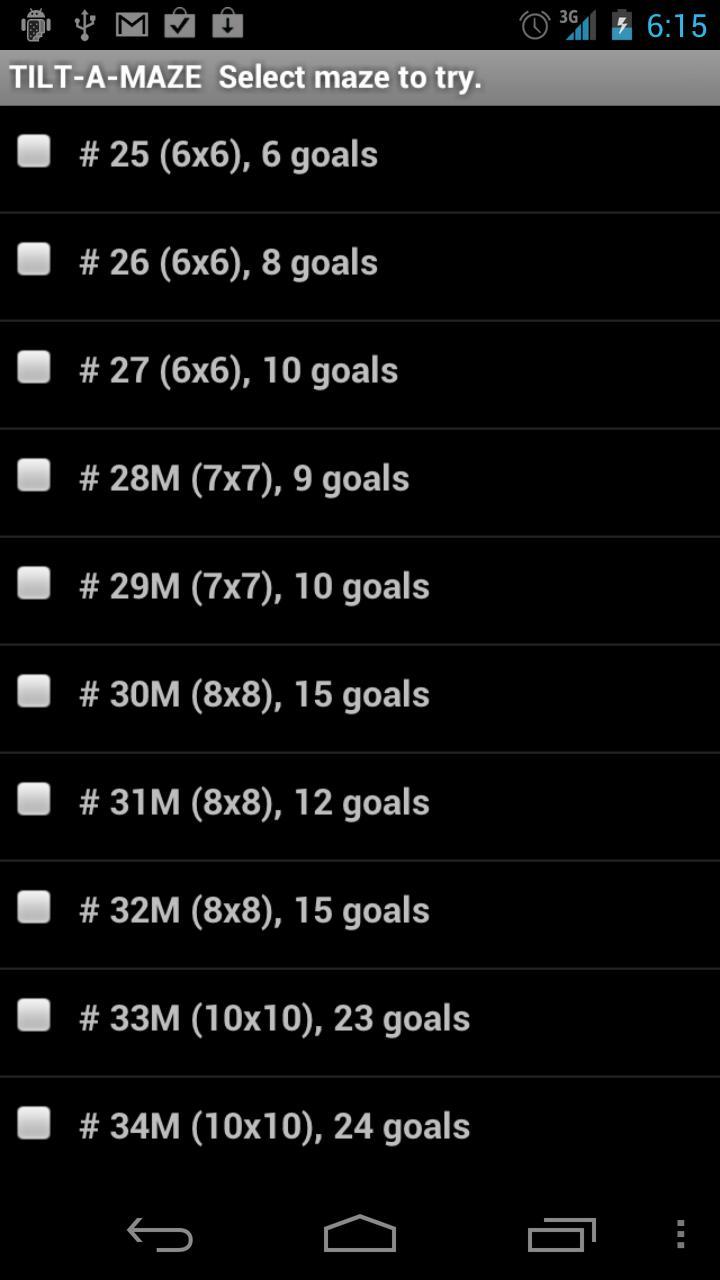
Task: Check the box for maze # 28M
Action: [34, 476]
